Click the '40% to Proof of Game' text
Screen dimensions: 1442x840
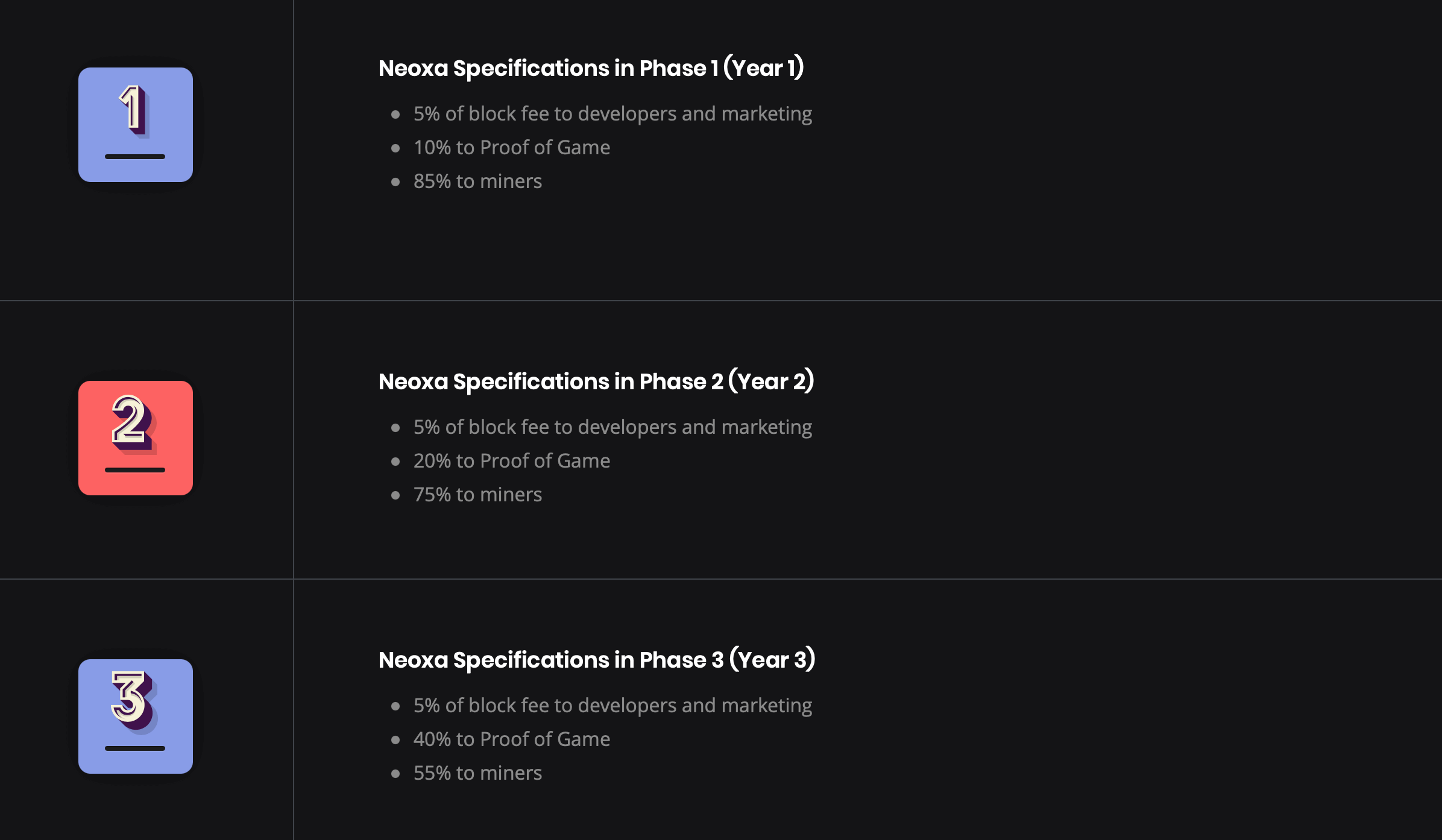tap(511, 739)
